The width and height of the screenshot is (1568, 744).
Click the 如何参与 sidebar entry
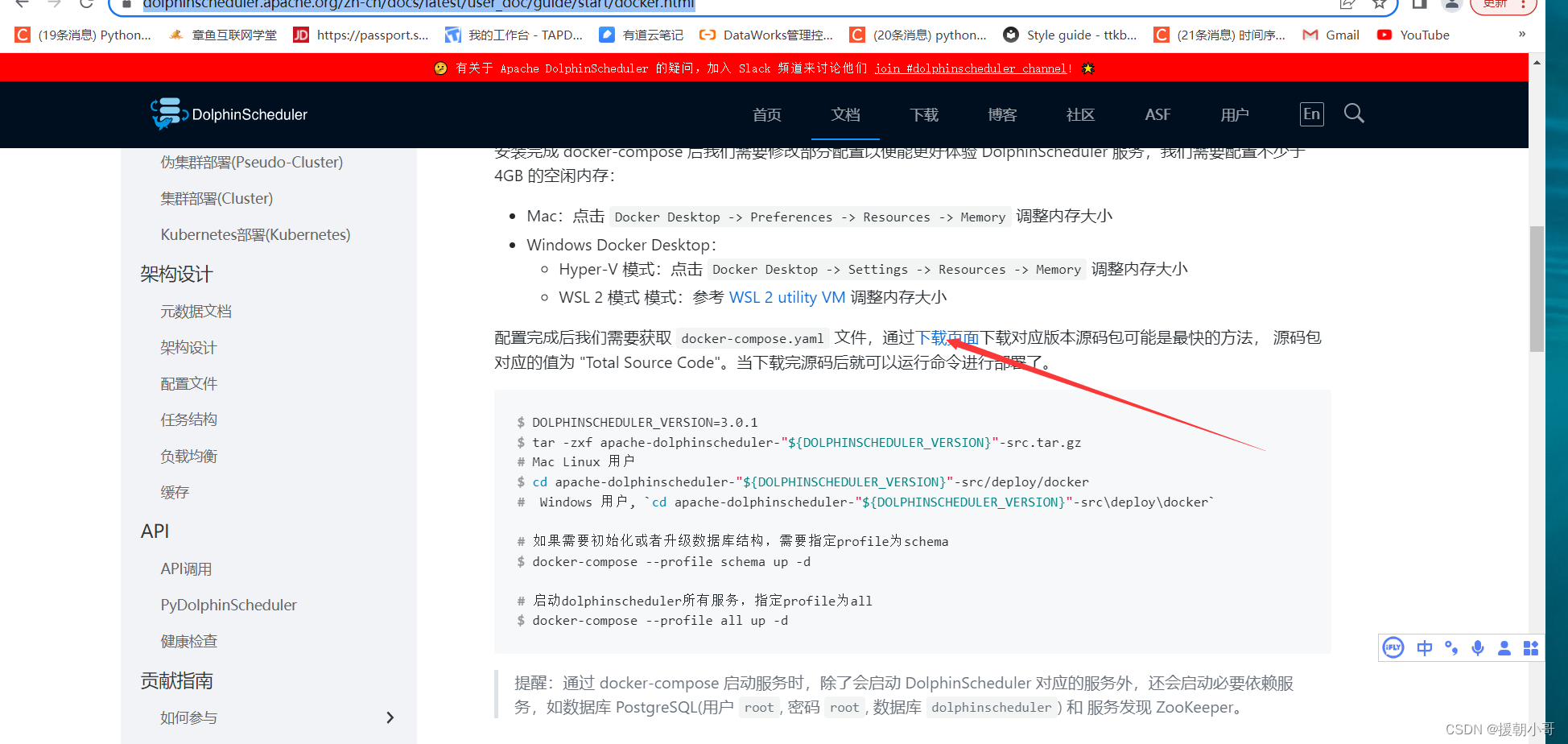[x=188, y=717]
